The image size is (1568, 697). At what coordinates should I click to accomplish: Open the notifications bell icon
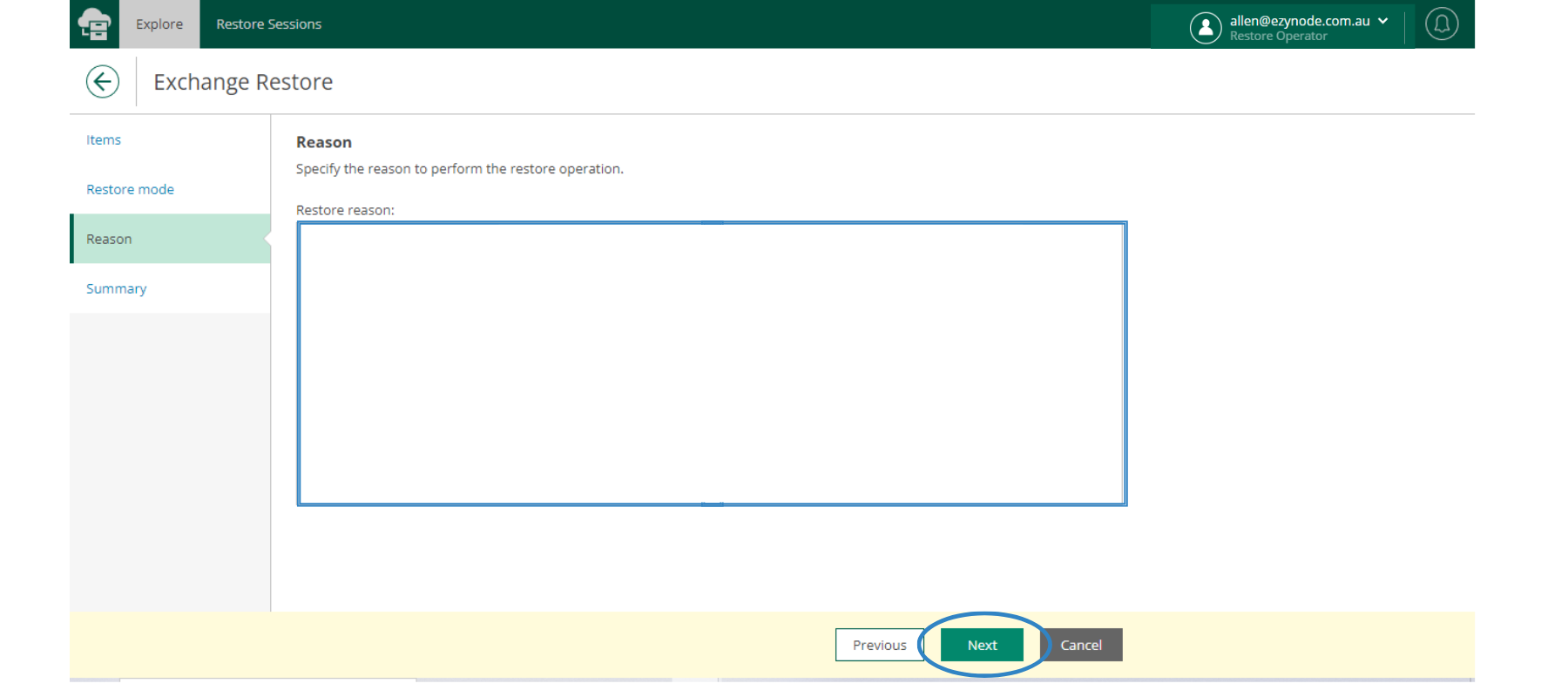point(1442,24)
